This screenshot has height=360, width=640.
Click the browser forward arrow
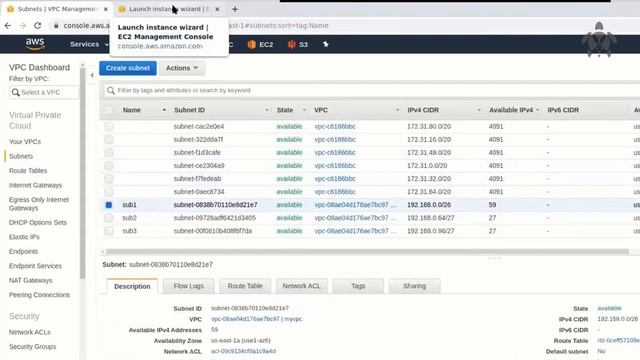22,25
